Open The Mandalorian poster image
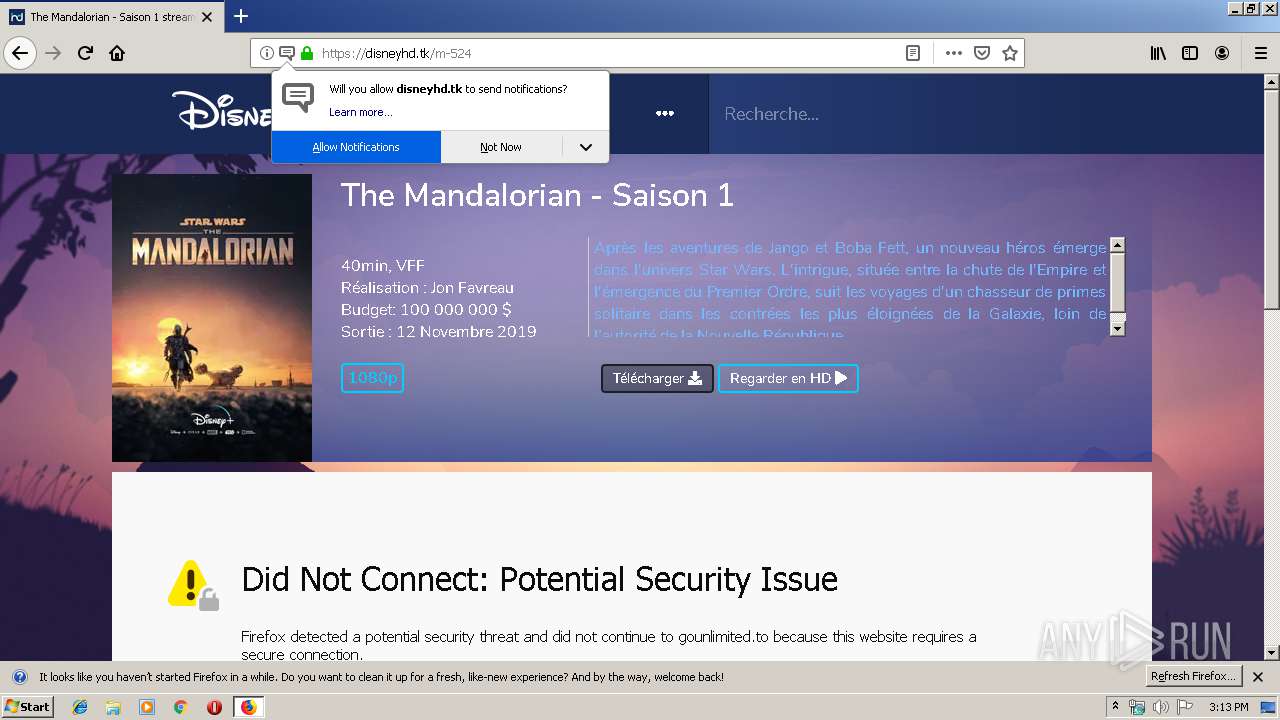 [x=212, y=318]
